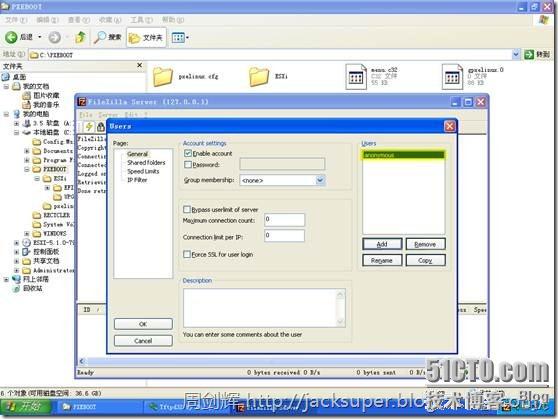Viewport: 558px width, 419px height.
Task: Select the menu.c32 file icon
Action: 356,76
